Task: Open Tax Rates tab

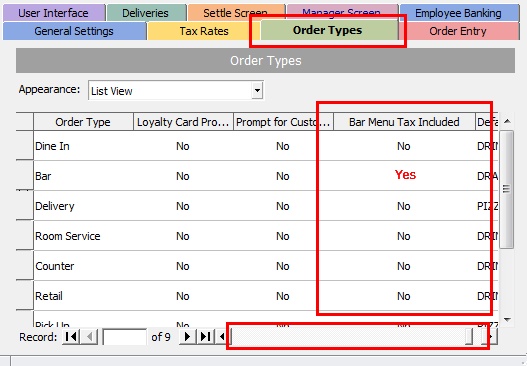Action: pos(204,31)
